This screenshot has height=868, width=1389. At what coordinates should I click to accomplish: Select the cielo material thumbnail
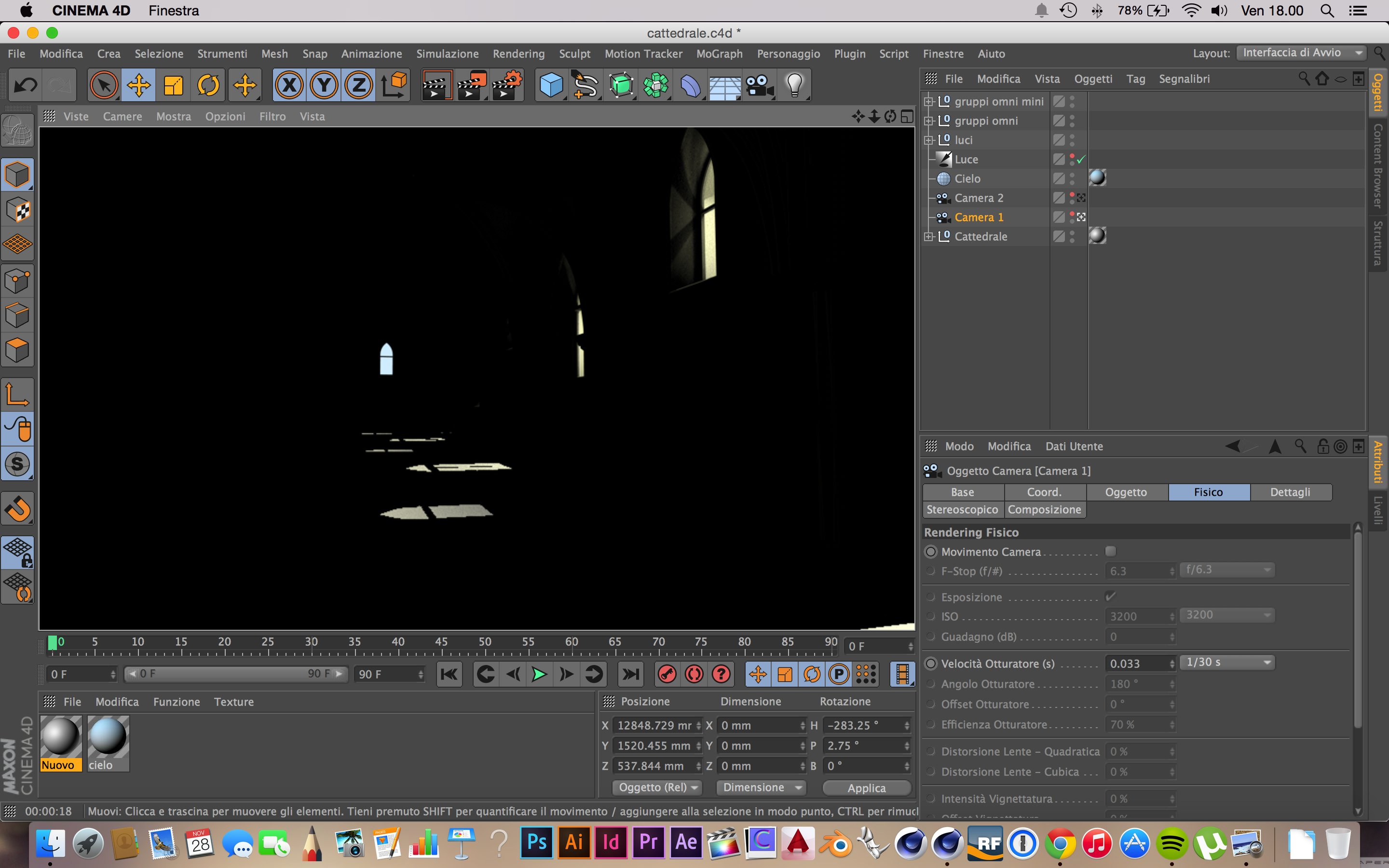click(x=108, y=743)
